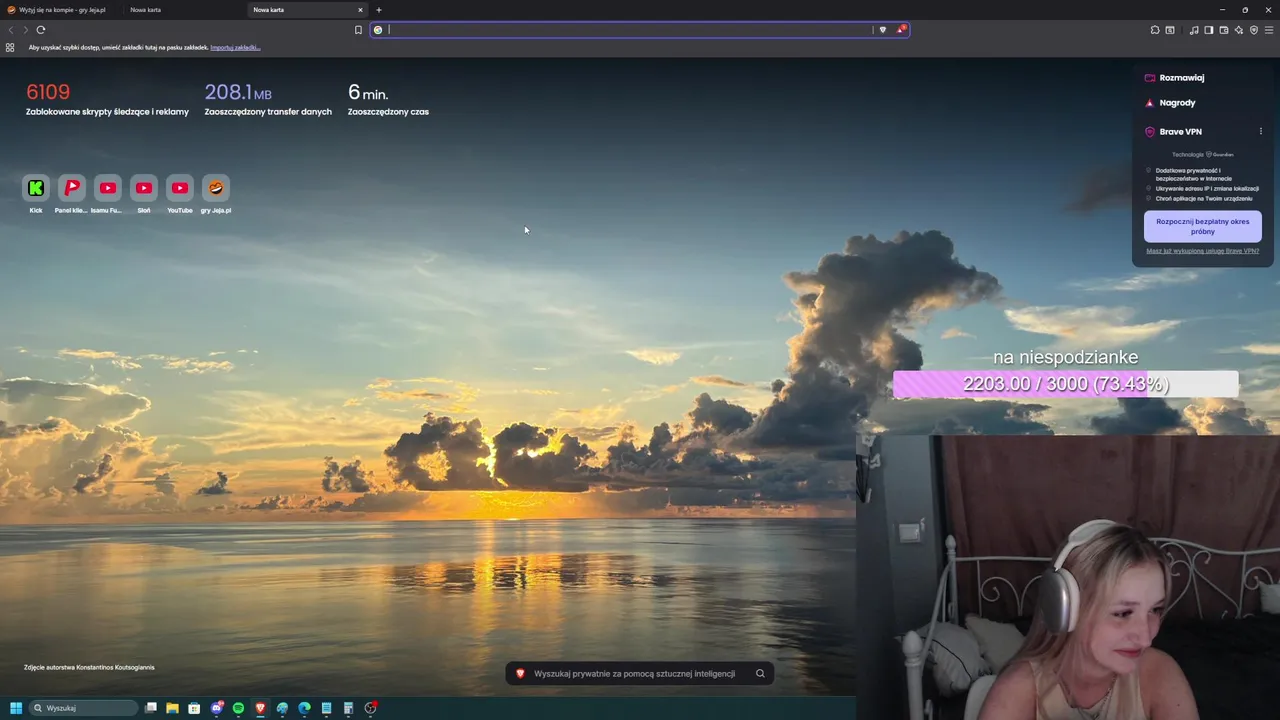Open the Brave Shields lion icon
The image size is (1280, 720).
(882, 30)
